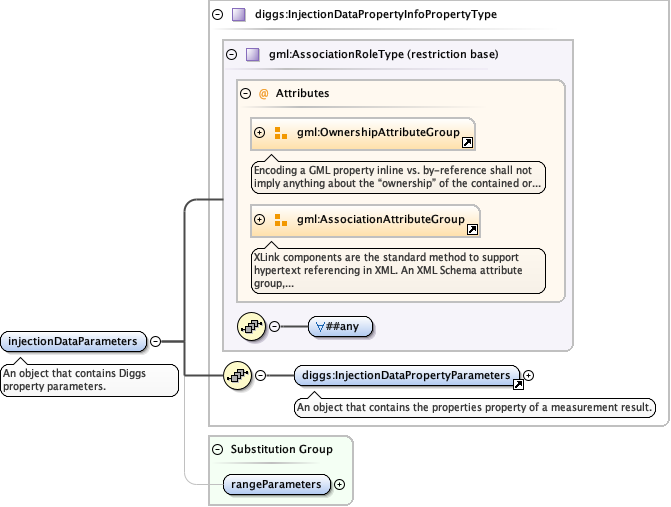Screen dimensions: 671x507
Task: Click the purple diggs:InjectionDataPropertyInfoPropertyType type icon
Action: tap(238, 15)
